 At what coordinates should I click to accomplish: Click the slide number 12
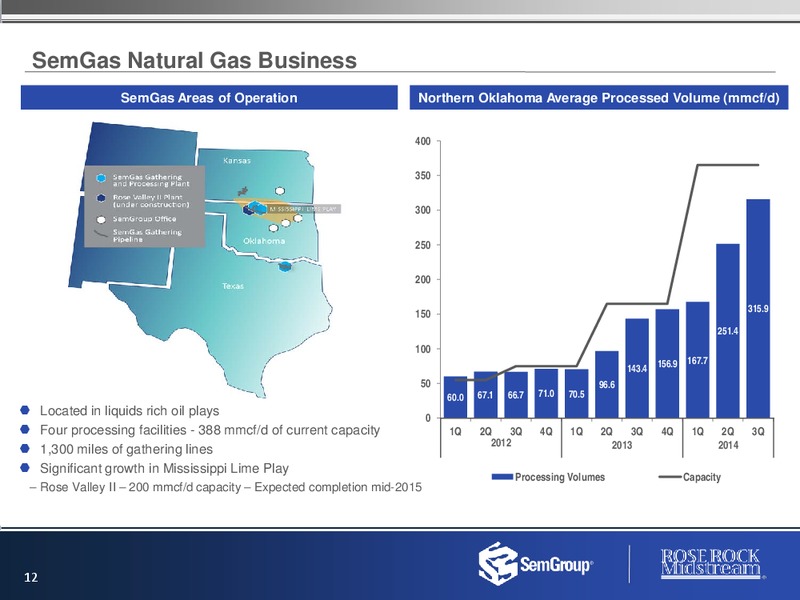31,577
